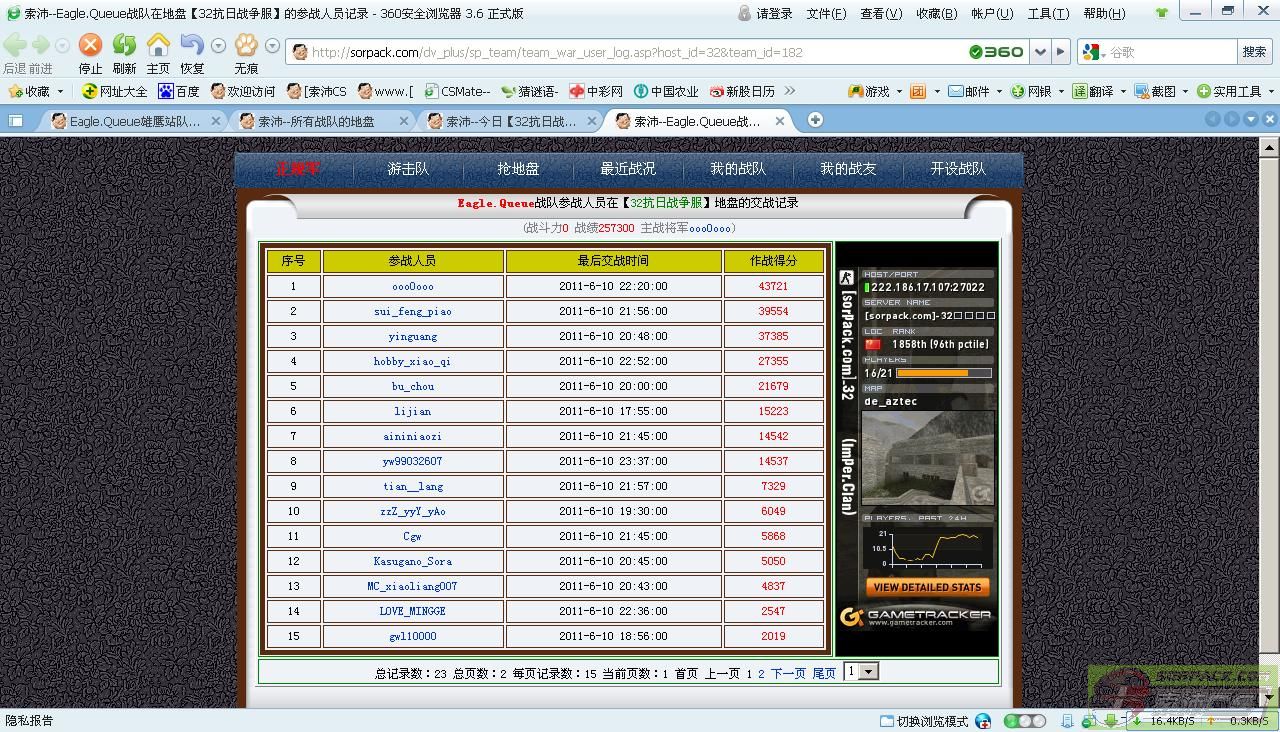This screenshot has width=1280, height=732.
Task: Open the sui_feng_piao player link
Action: pos(412,312)
